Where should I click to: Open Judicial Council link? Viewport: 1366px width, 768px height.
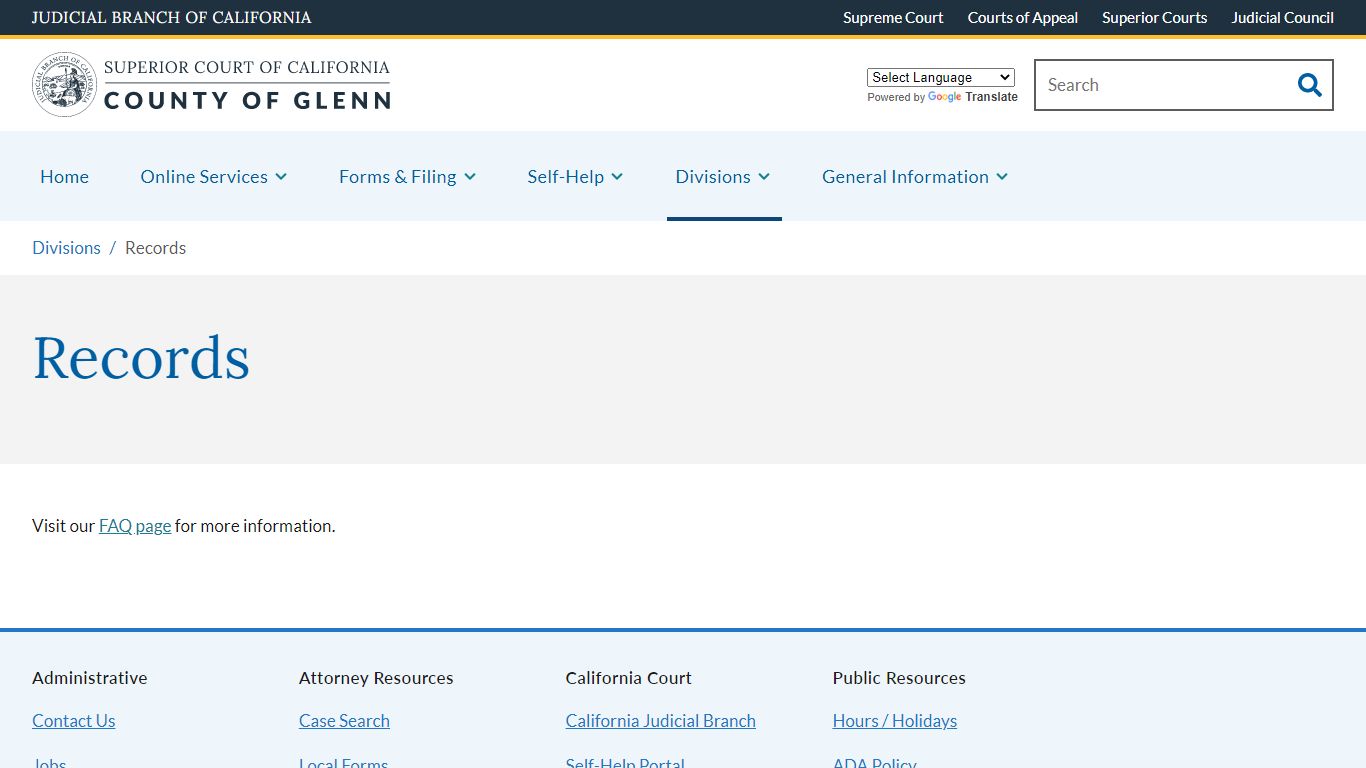tap(1282, 18)
